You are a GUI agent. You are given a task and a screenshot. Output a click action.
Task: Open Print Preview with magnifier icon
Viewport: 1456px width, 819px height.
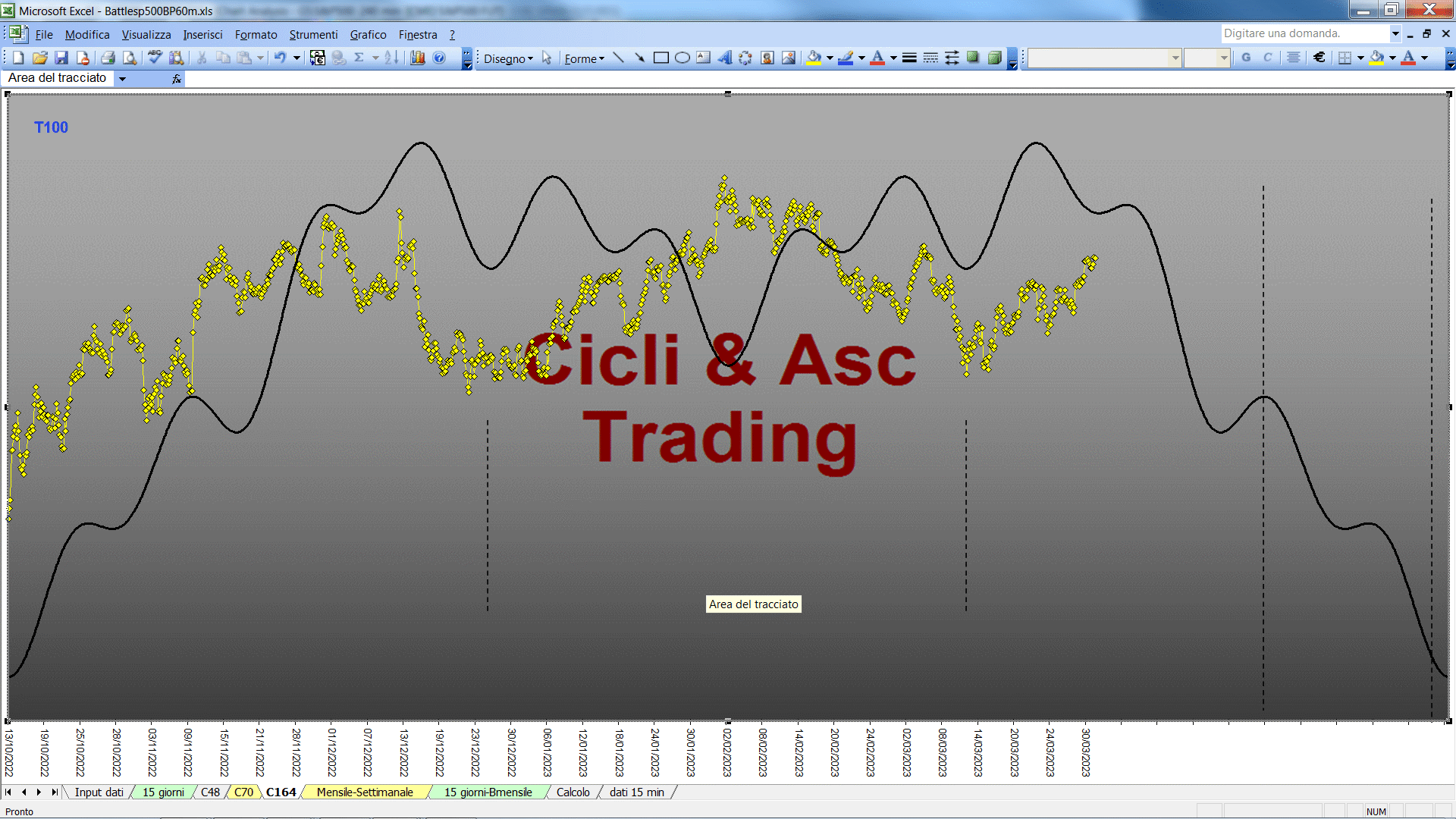click(x=130, y=58)
